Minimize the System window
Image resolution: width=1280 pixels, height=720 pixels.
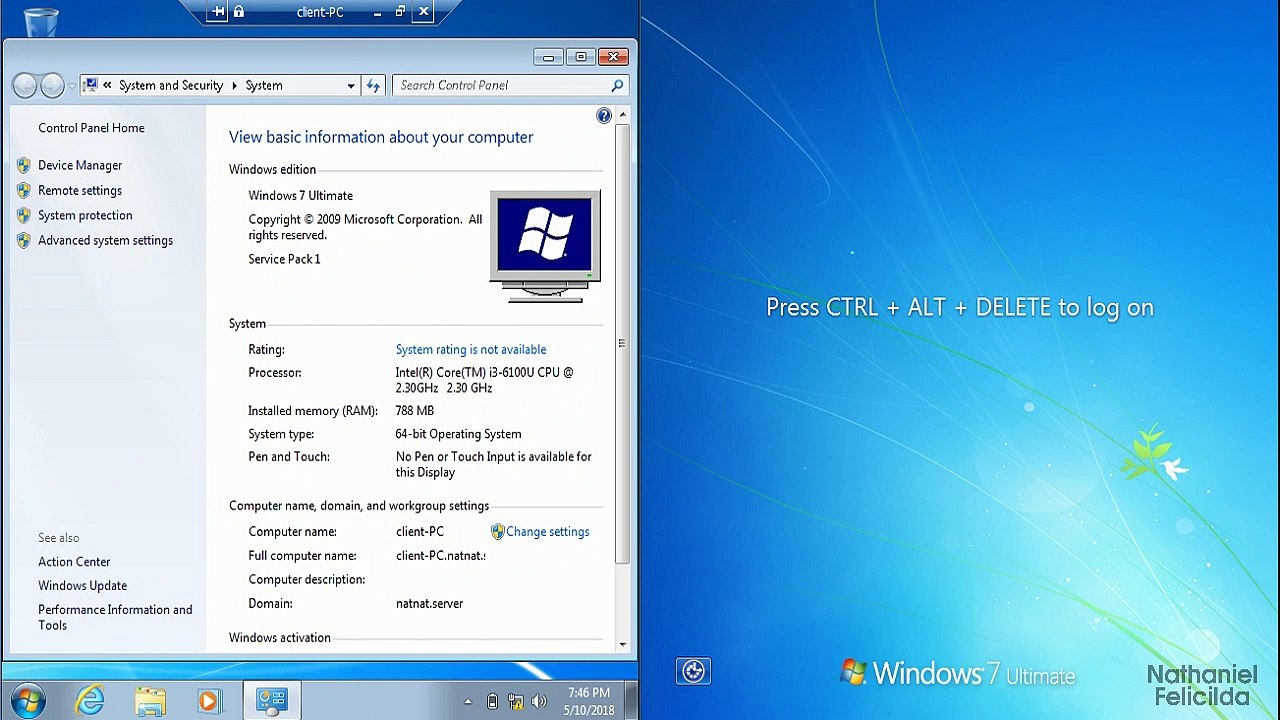pos(548,57)
